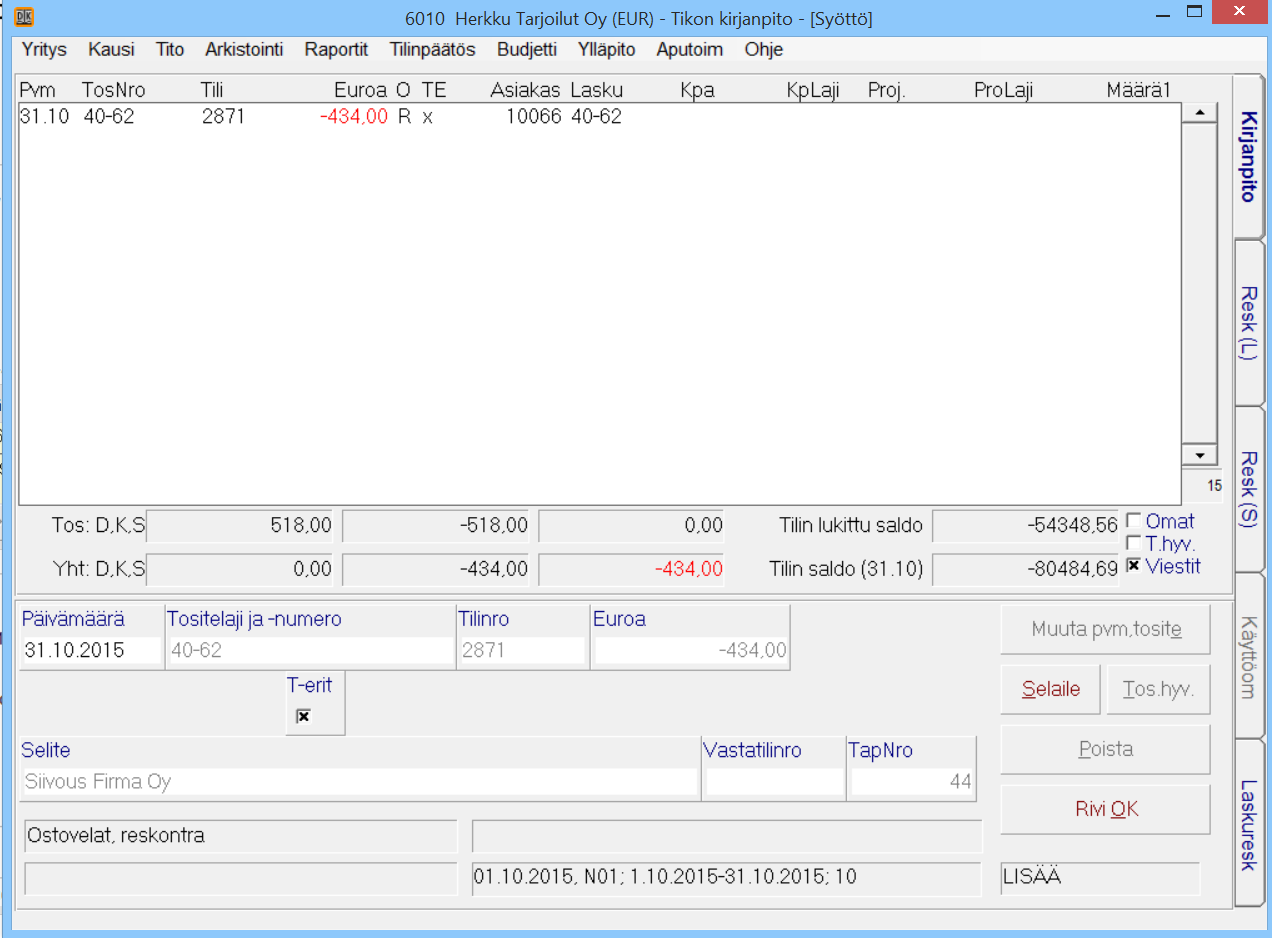1272x938 pixels.
Task: Open the Aputoim menu
Action: [689, 49]
